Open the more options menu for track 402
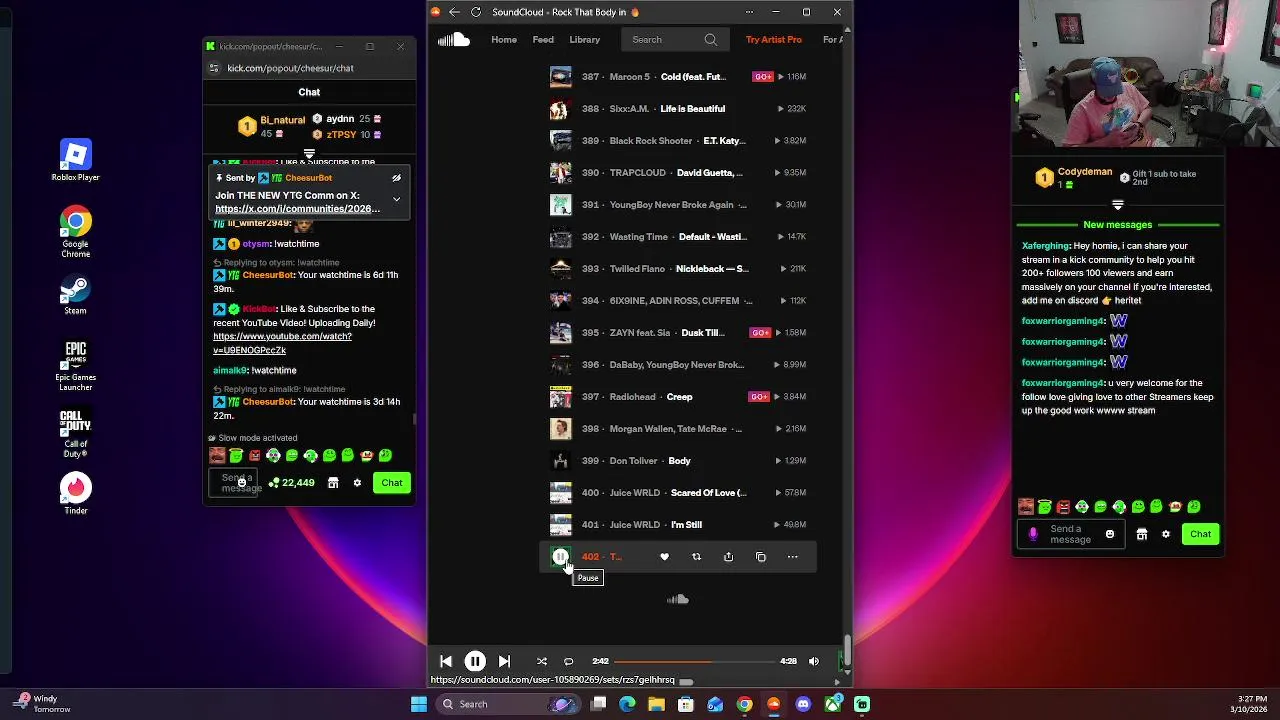 point(792,557)
